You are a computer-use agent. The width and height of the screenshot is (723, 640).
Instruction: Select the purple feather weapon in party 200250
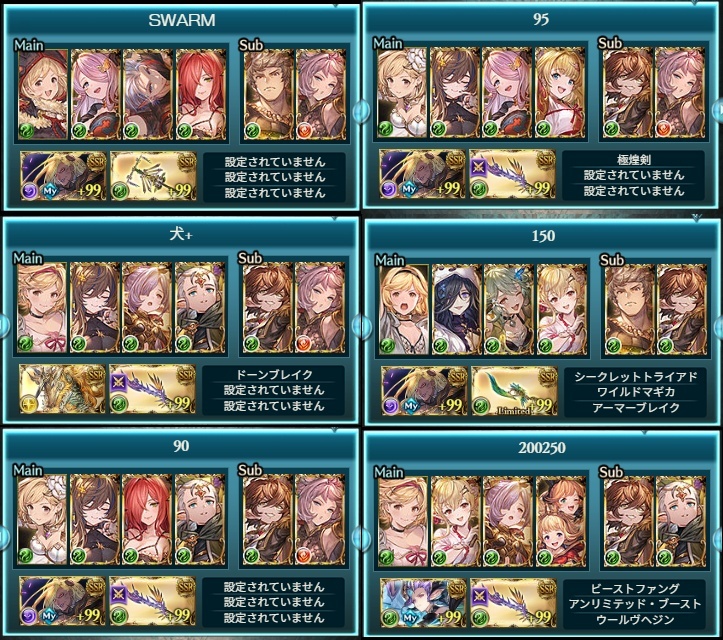(x=513, y=604)
